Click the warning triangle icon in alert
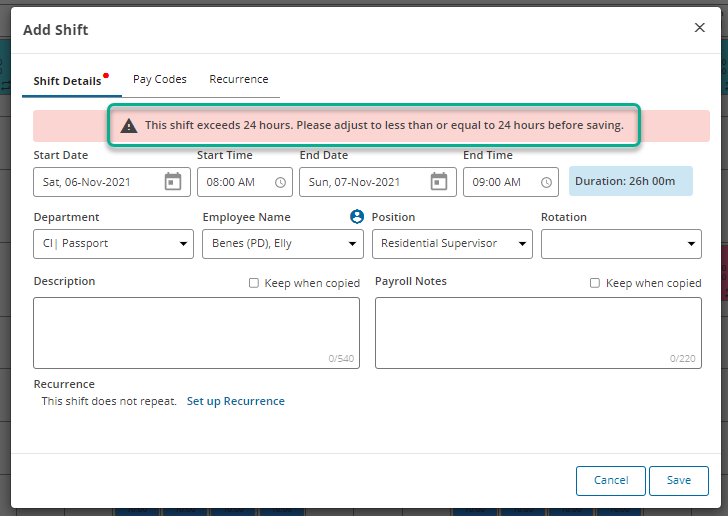 pos(129,126)
